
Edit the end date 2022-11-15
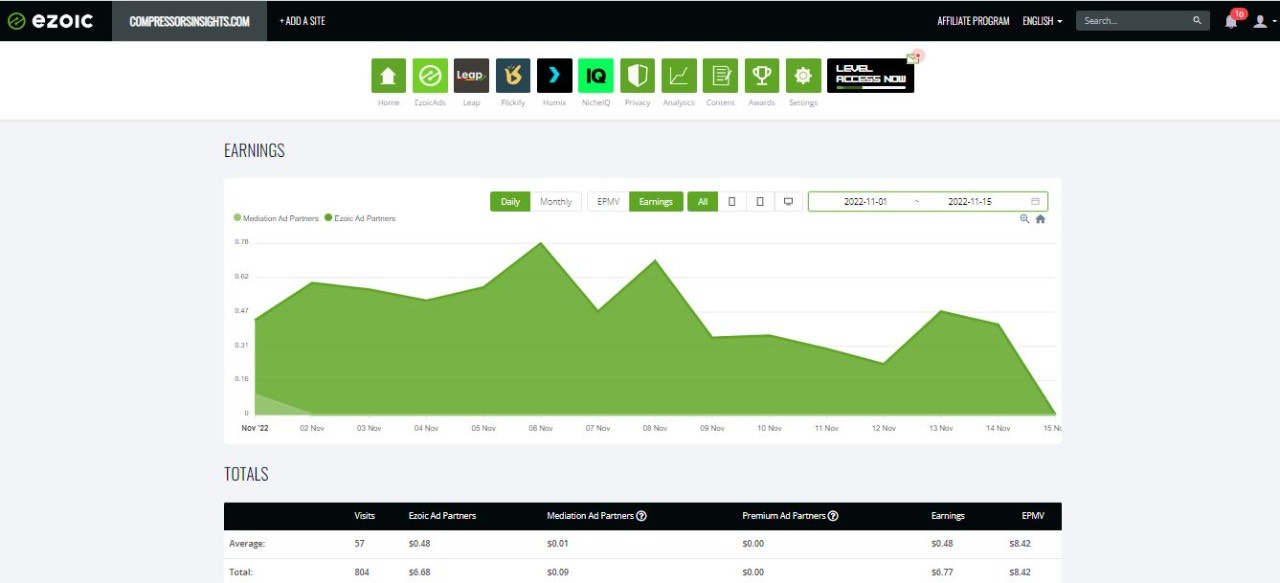tap(969, 202)
